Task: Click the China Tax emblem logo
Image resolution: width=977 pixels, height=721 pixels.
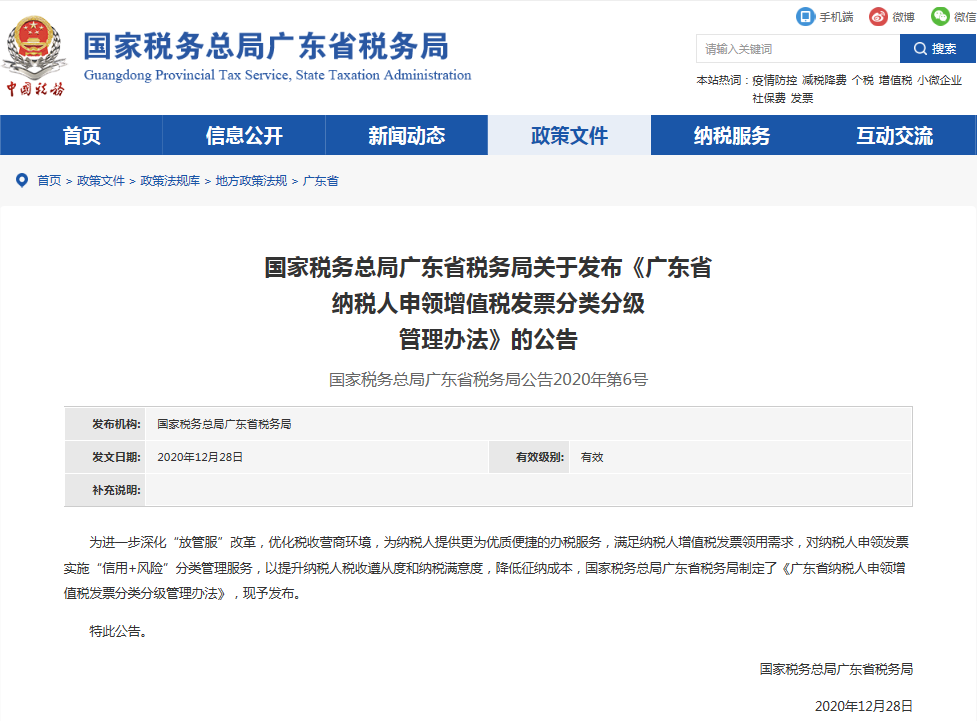Action: [35, 56]
